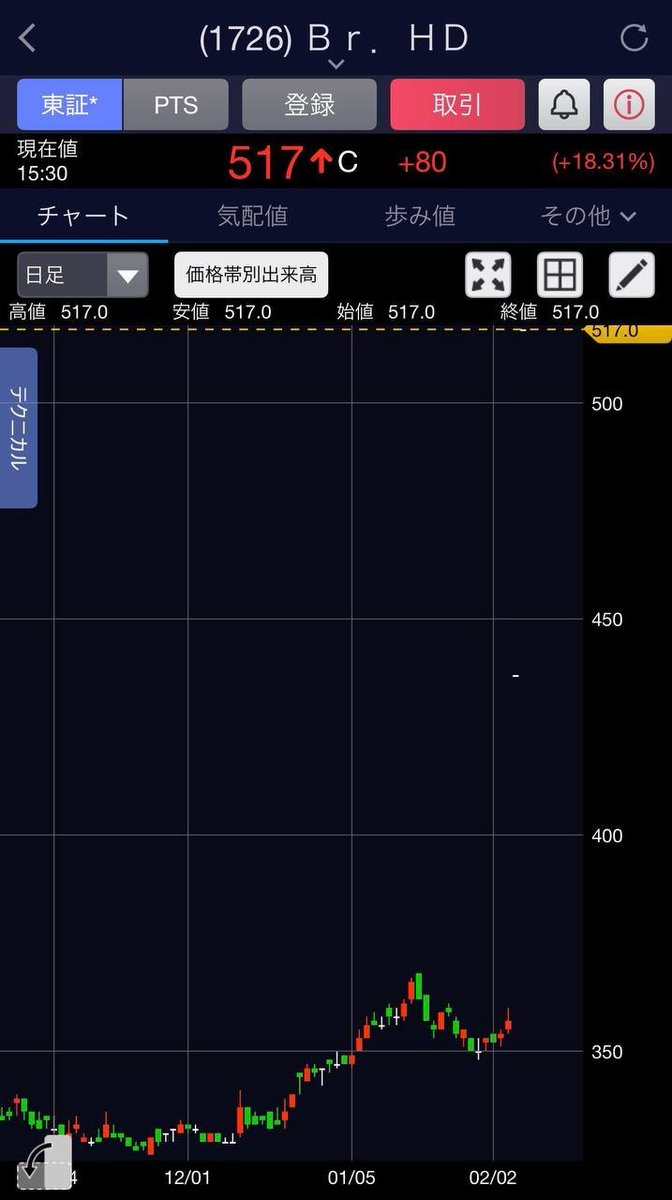Image resolution: width=672 pixels, height=1200 pixels.
Task: Toggle 価格帯別出来高 display
Action: point(252,274)
